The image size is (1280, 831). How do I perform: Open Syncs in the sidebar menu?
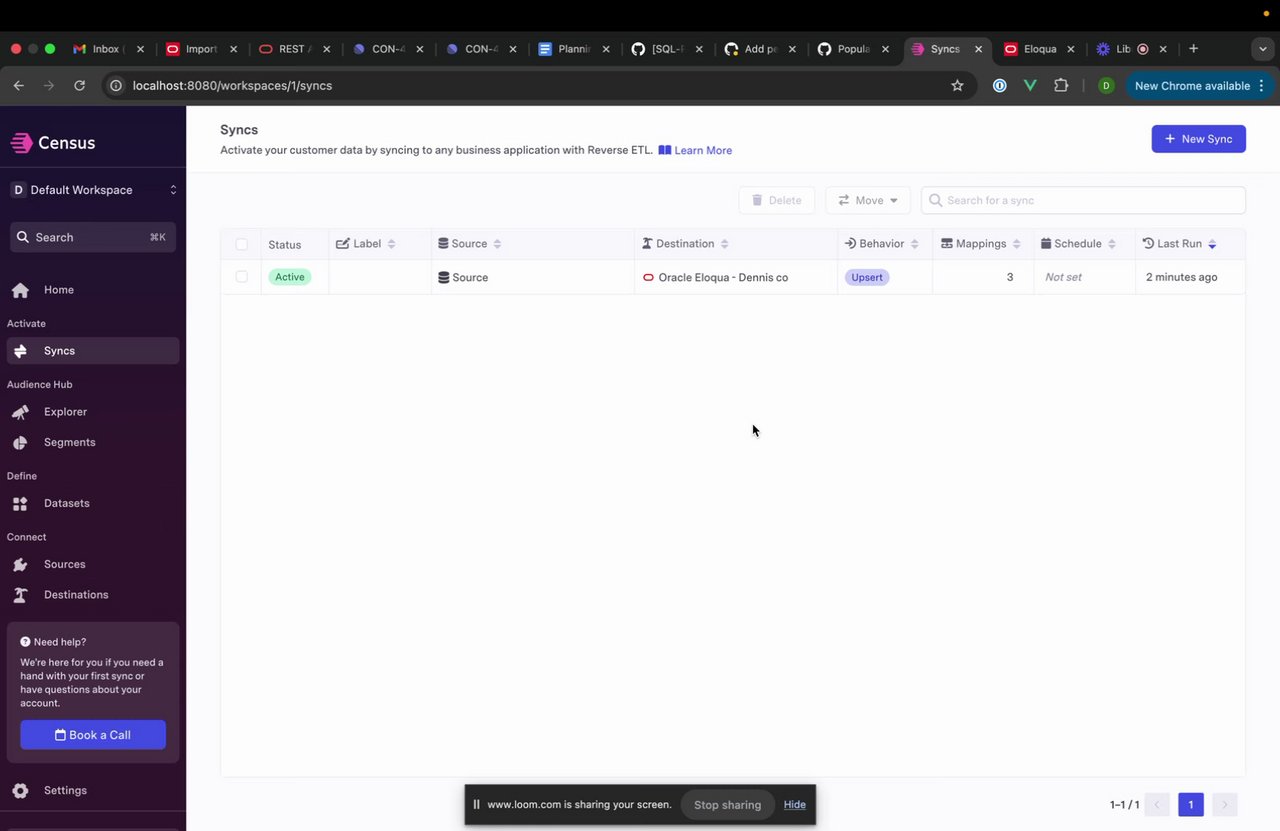[93, 351]
